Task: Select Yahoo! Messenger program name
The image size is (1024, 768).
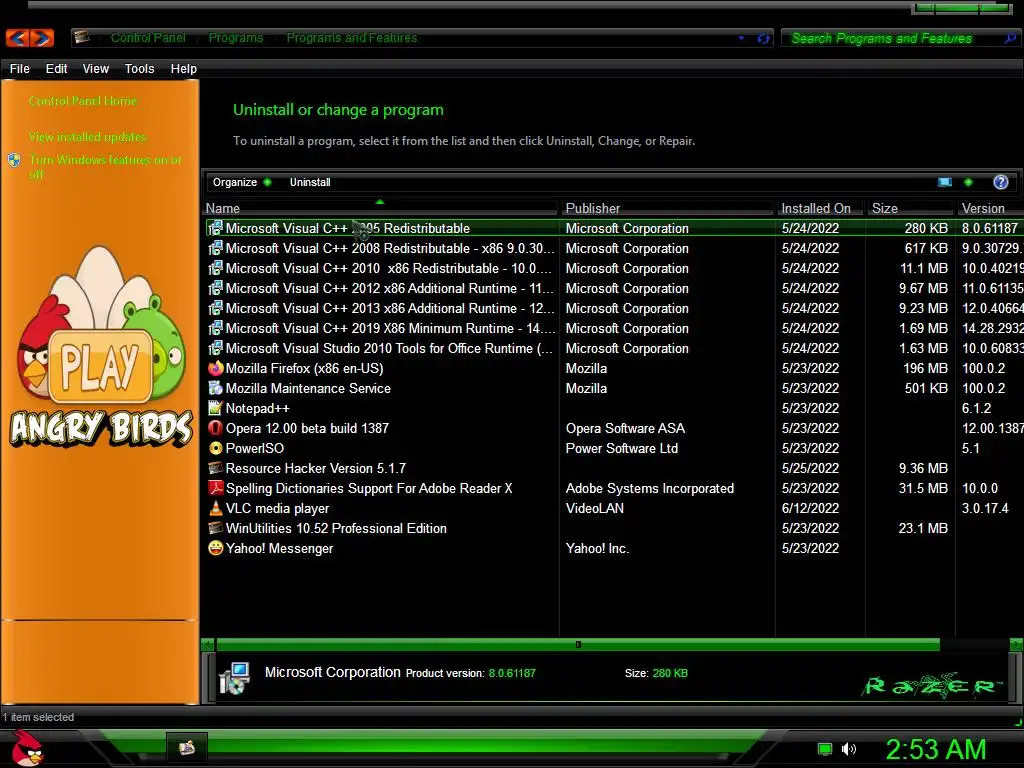Action: [x=280, y=549]
